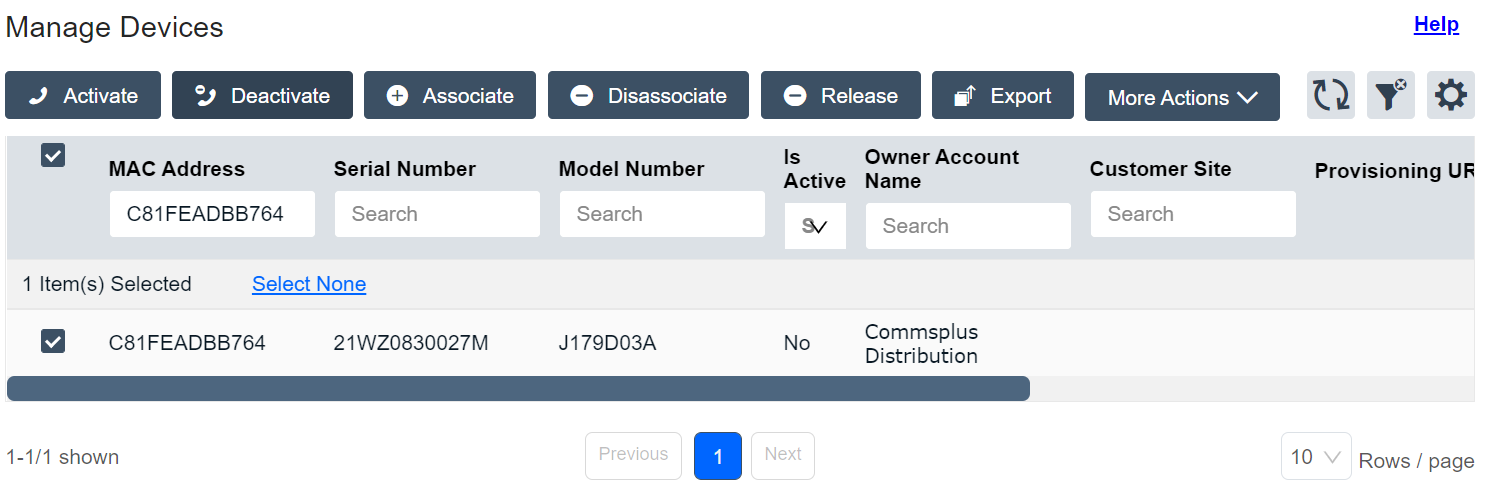The height and width of the screenshot is (481, 1488).
Task: Click the plus icon on Associate
Action: [x=397, y=96]
